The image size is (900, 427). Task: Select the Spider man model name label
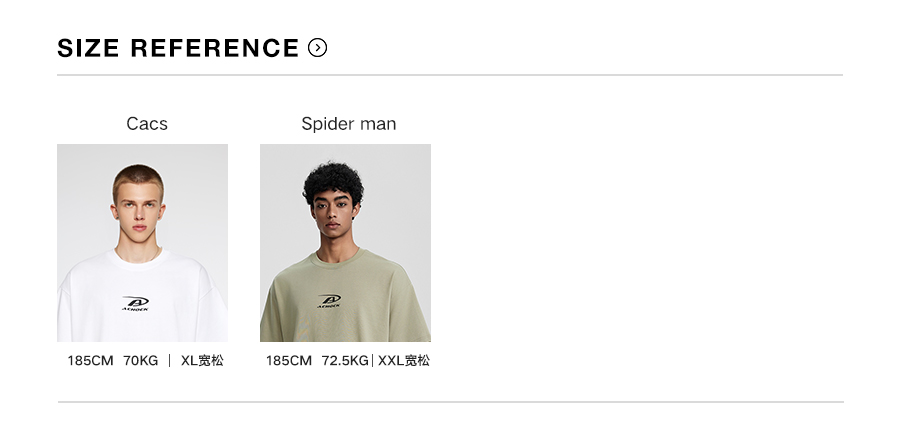click(x=349, y=124)
